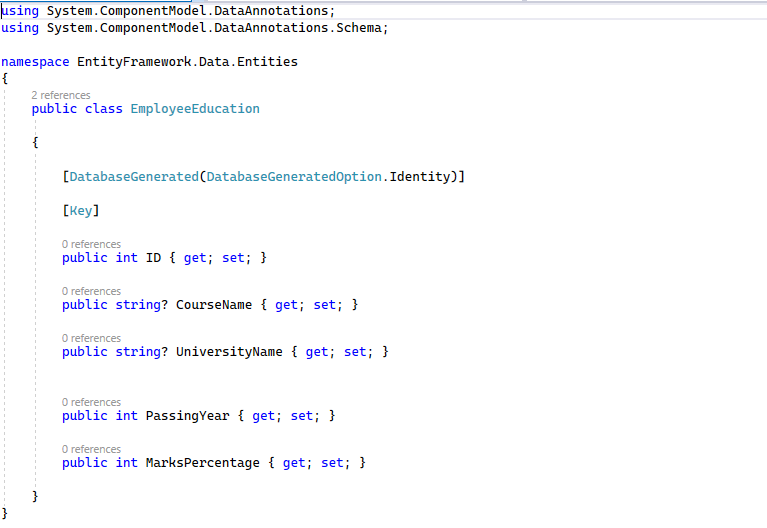The width and height of the screenshot is (767, 528).
Task: Click the opening brace of the class body
Action: [x=35, y=142]
